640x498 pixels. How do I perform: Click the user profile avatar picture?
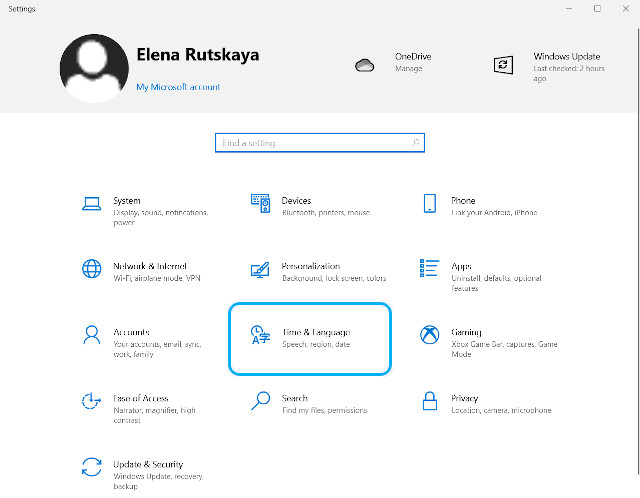pos(94,68)
